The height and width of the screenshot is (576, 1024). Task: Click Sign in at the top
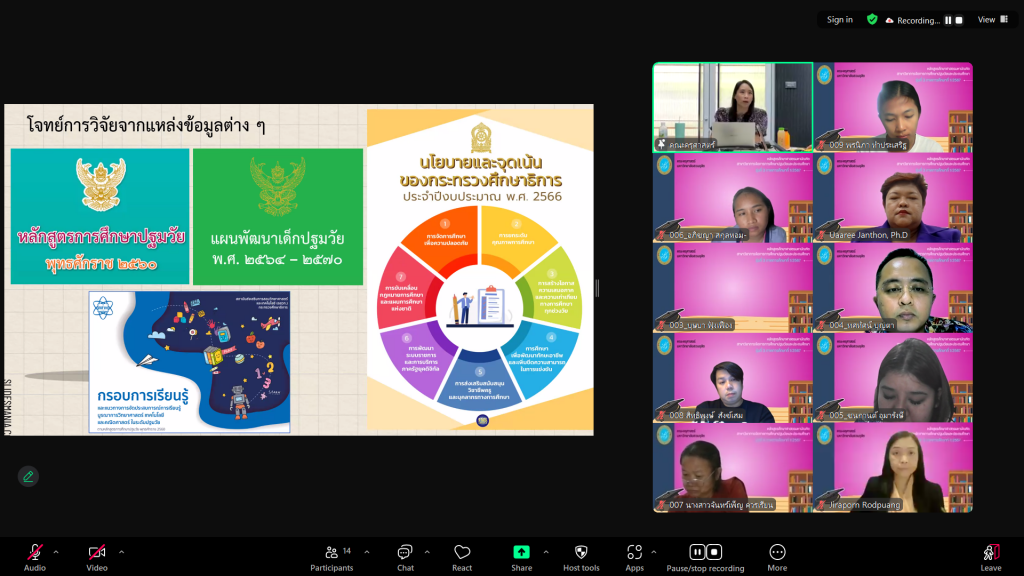tap(840, 19)
